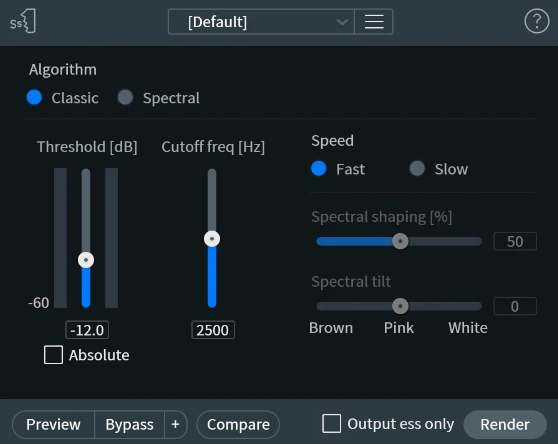The width and height of the screenshot is (558, 444).
Task: Click the Preview button
Action: [53, 424]
